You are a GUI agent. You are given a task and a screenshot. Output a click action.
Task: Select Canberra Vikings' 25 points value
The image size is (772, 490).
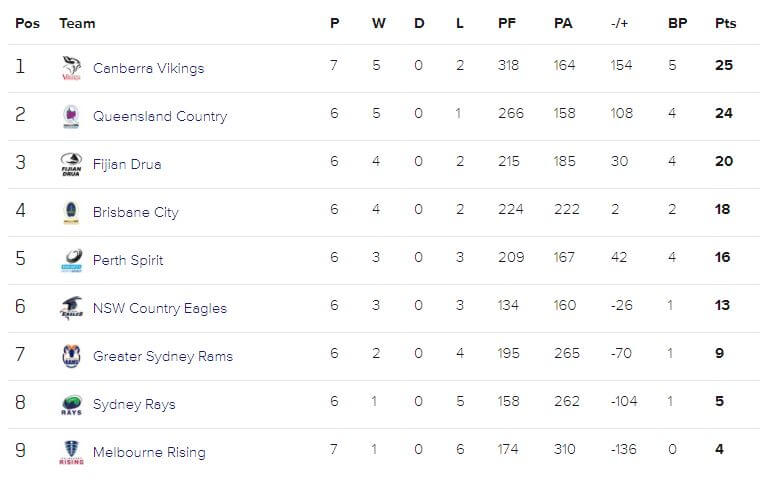click(x=724, y=65)
